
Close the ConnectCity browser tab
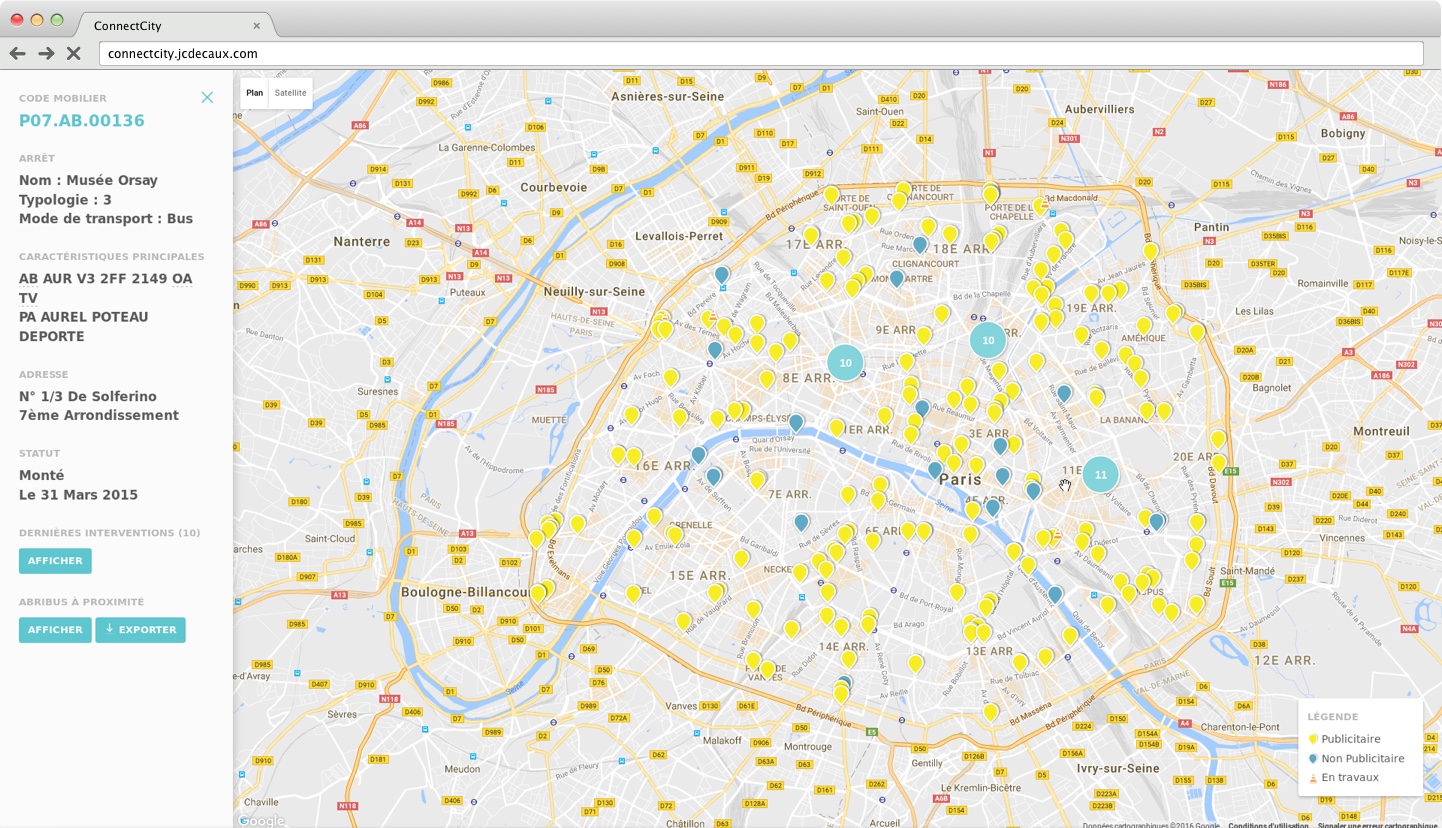(257, 26)
